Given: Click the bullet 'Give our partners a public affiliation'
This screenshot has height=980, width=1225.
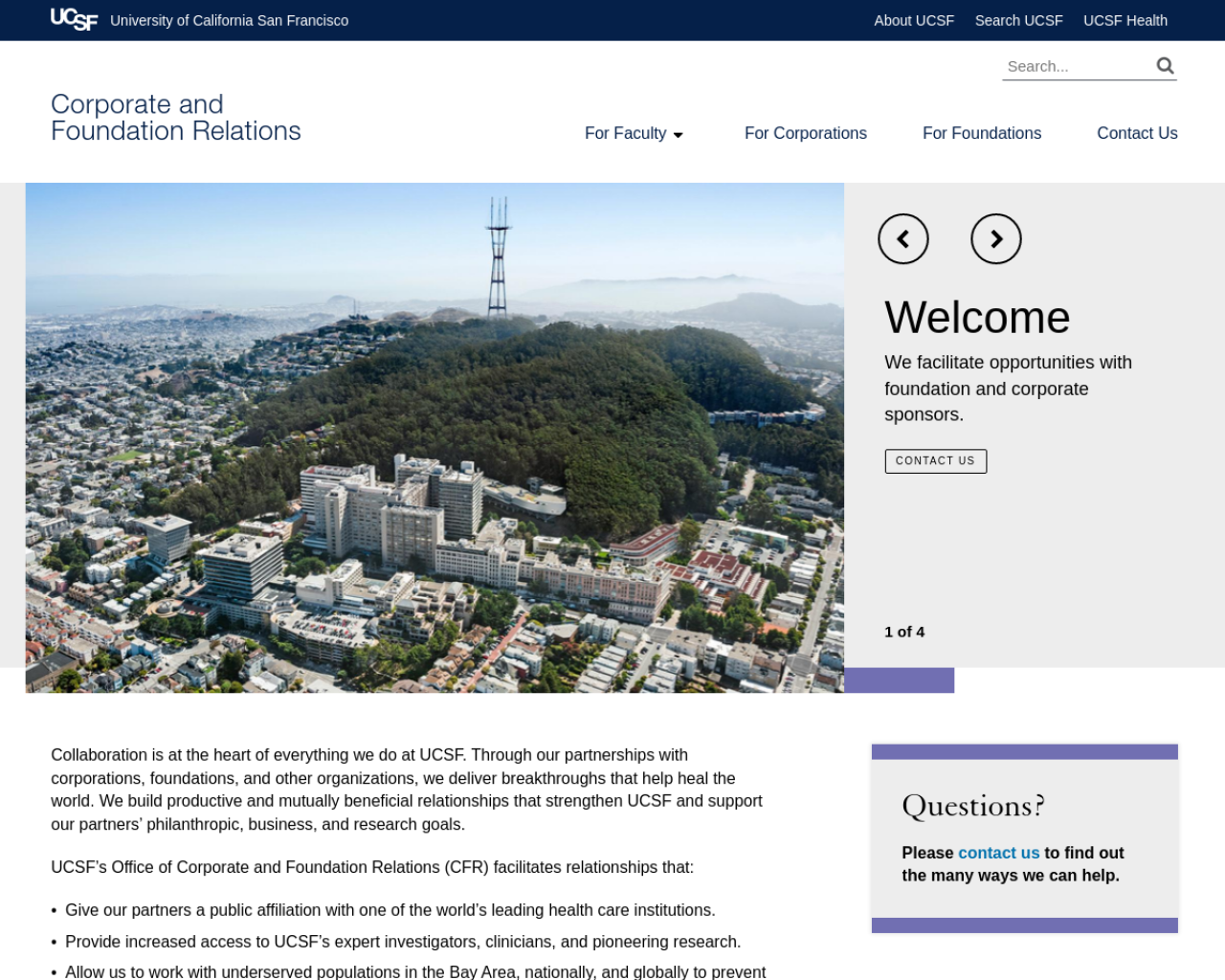Looking at the screenshot, I should [x=390, y=910].
